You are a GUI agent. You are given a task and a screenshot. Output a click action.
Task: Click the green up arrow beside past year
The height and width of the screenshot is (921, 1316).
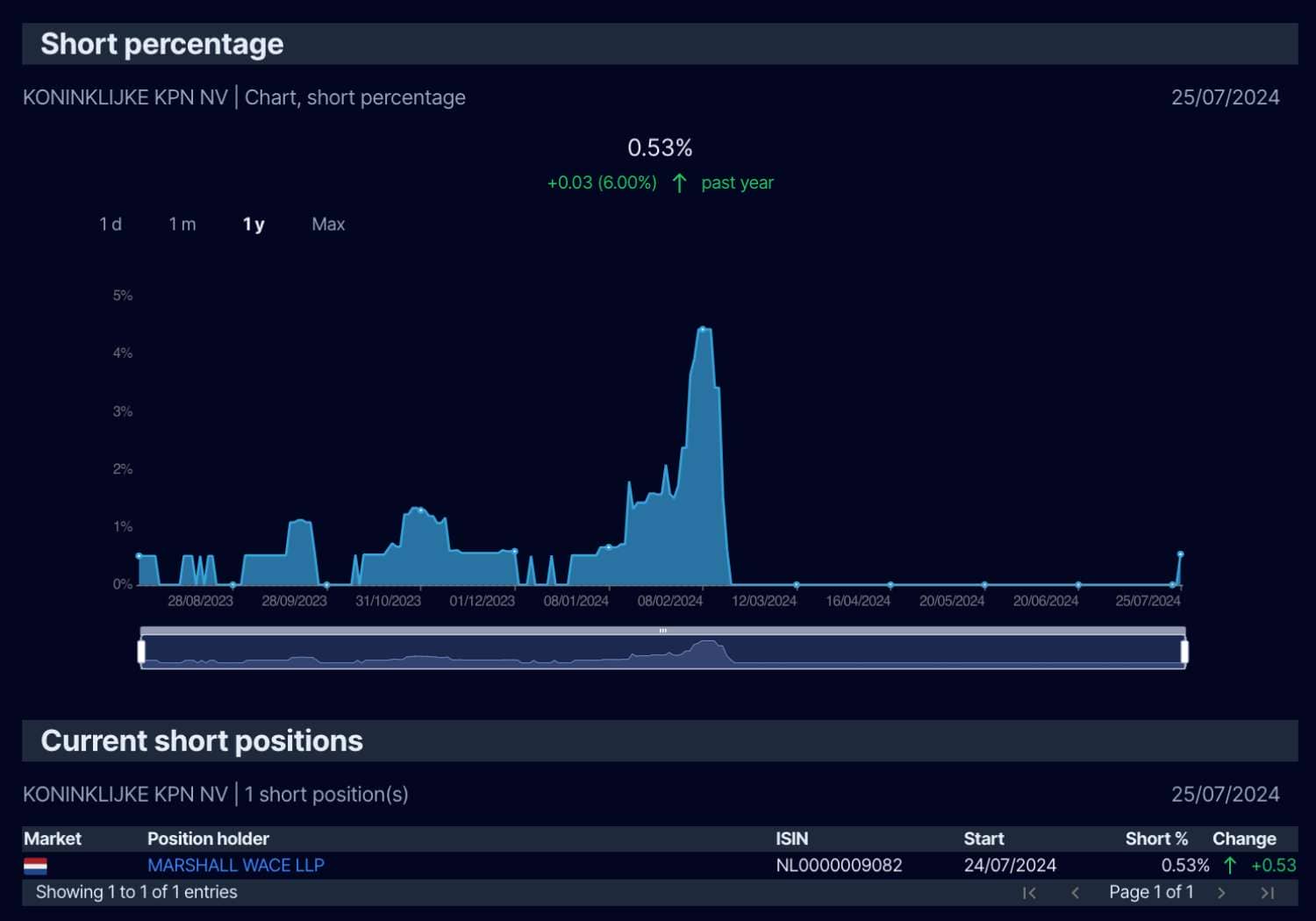pos(679,182)
